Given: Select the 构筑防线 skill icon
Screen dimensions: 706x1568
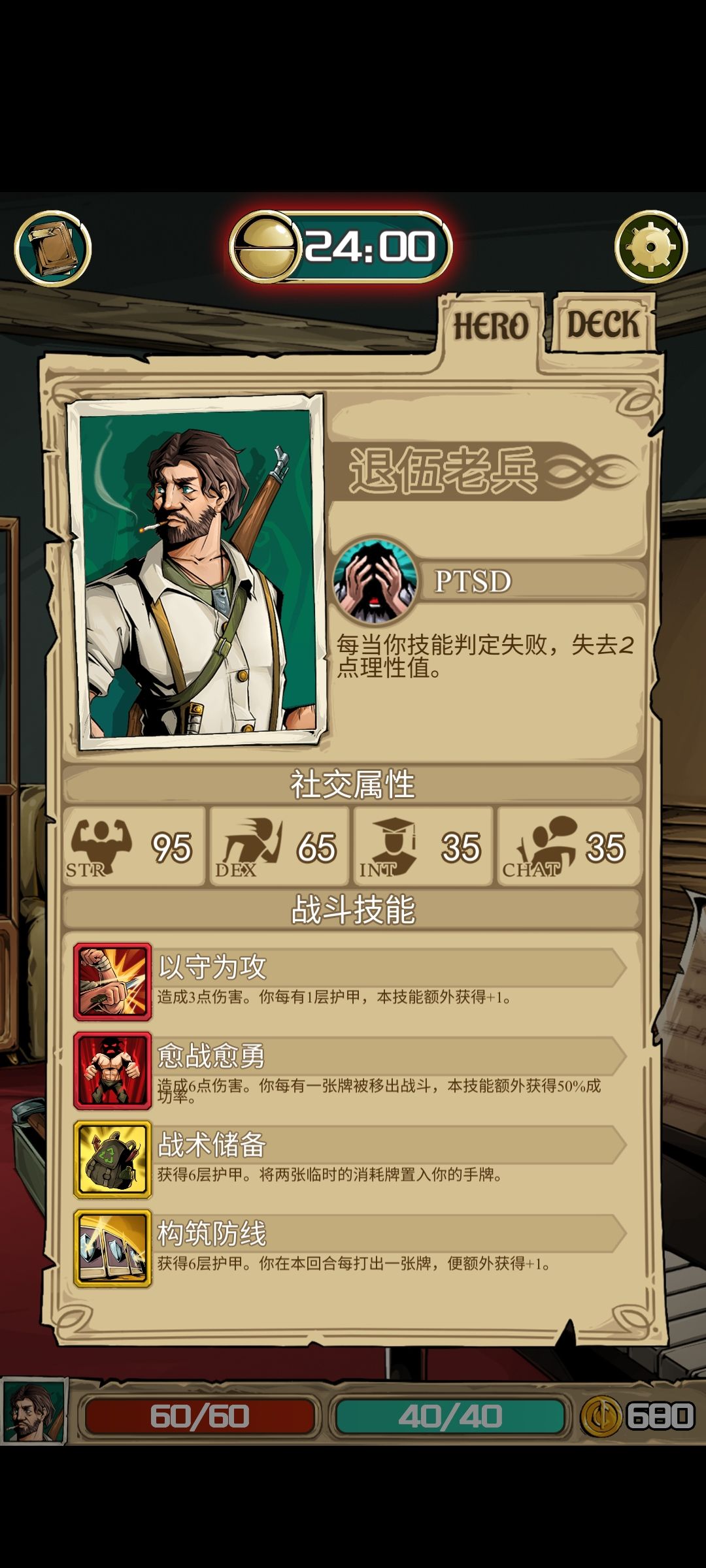Looking at the screenshot, I should tap(112, 1249).
